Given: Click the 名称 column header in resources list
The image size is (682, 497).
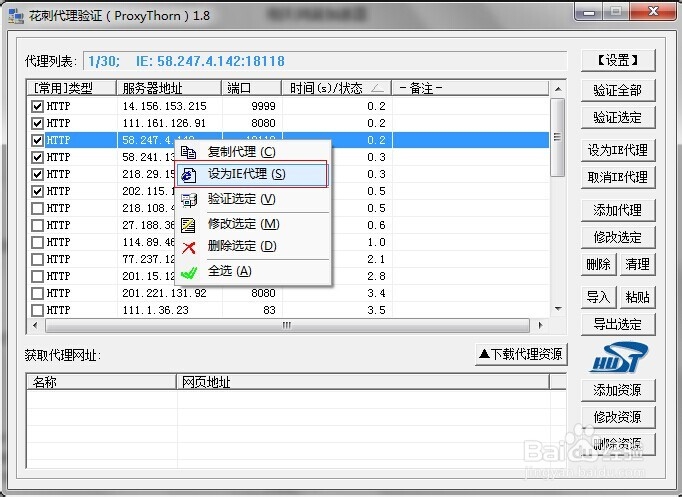Looking at the screenshot, I should pyautogui.click(x=101, y=382).
